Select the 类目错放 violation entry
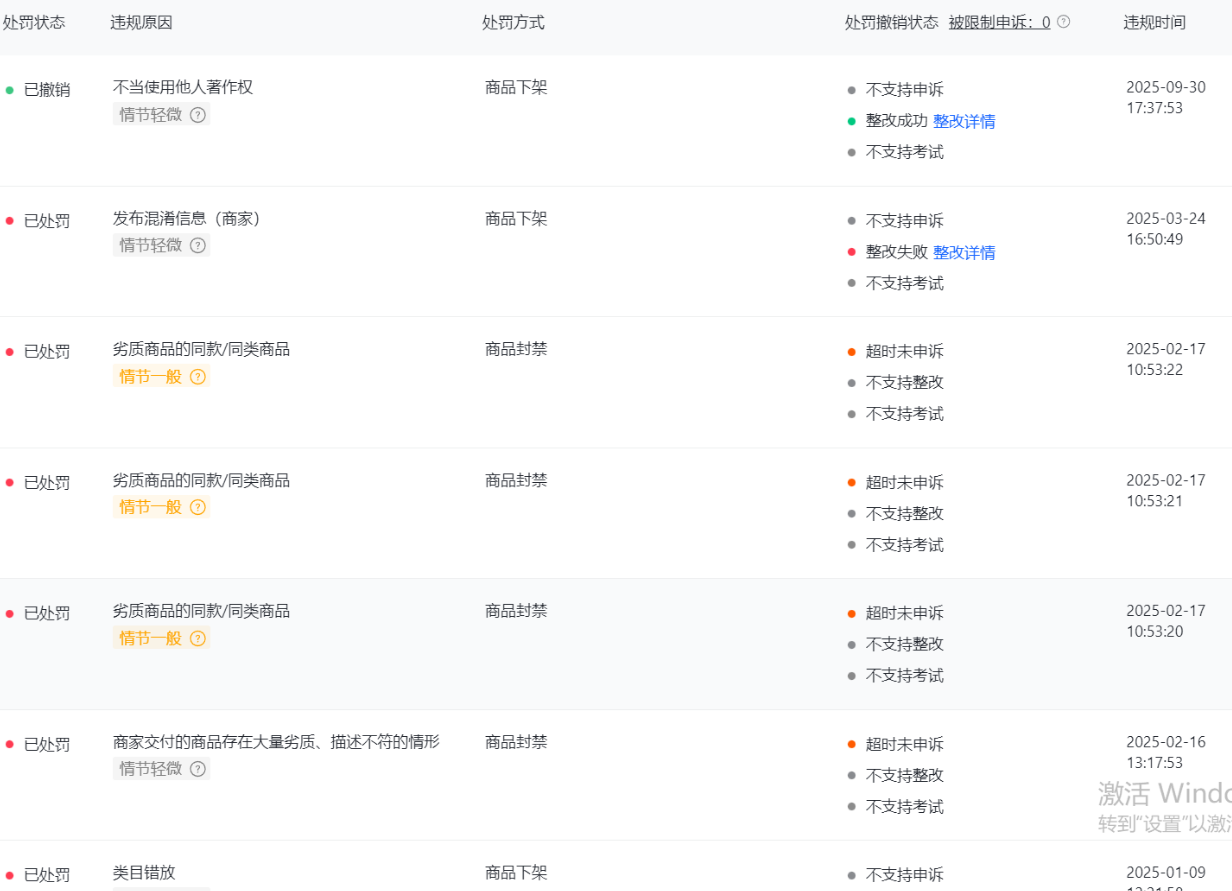The height and width of the screenshot is (891, 1232). tap(144, 873)
